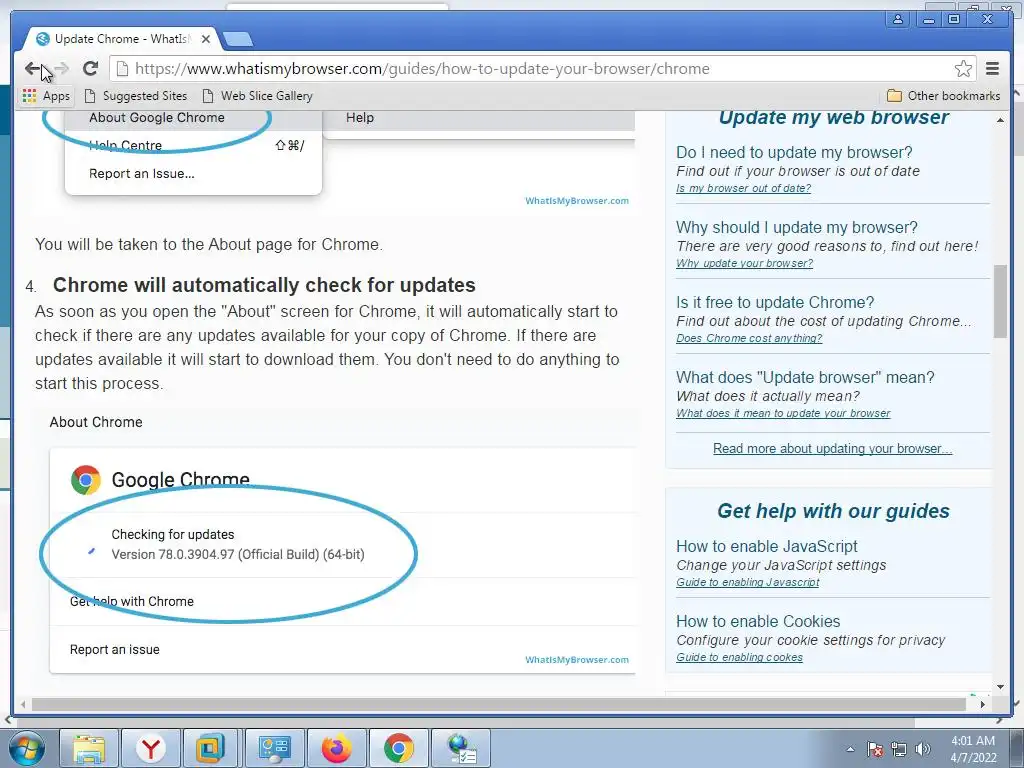Click 'Is my browser out of date?' link
1024x768 pixels.
pyautogui.click(x=743, y=188)
